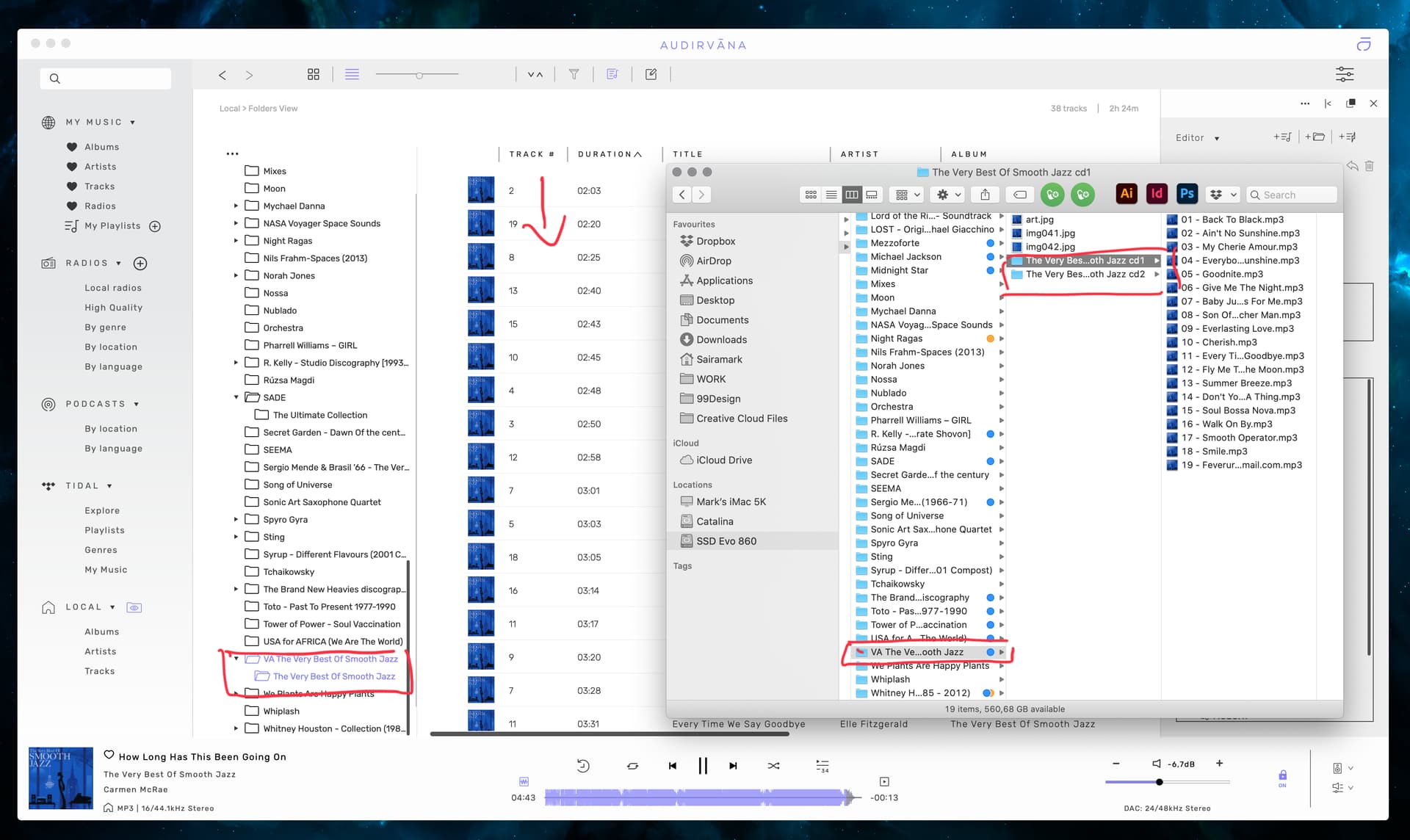Viewport: 1410px width, 840px height.
Task: Open audio settings sliders icon top right
Action: [1344, 74]
